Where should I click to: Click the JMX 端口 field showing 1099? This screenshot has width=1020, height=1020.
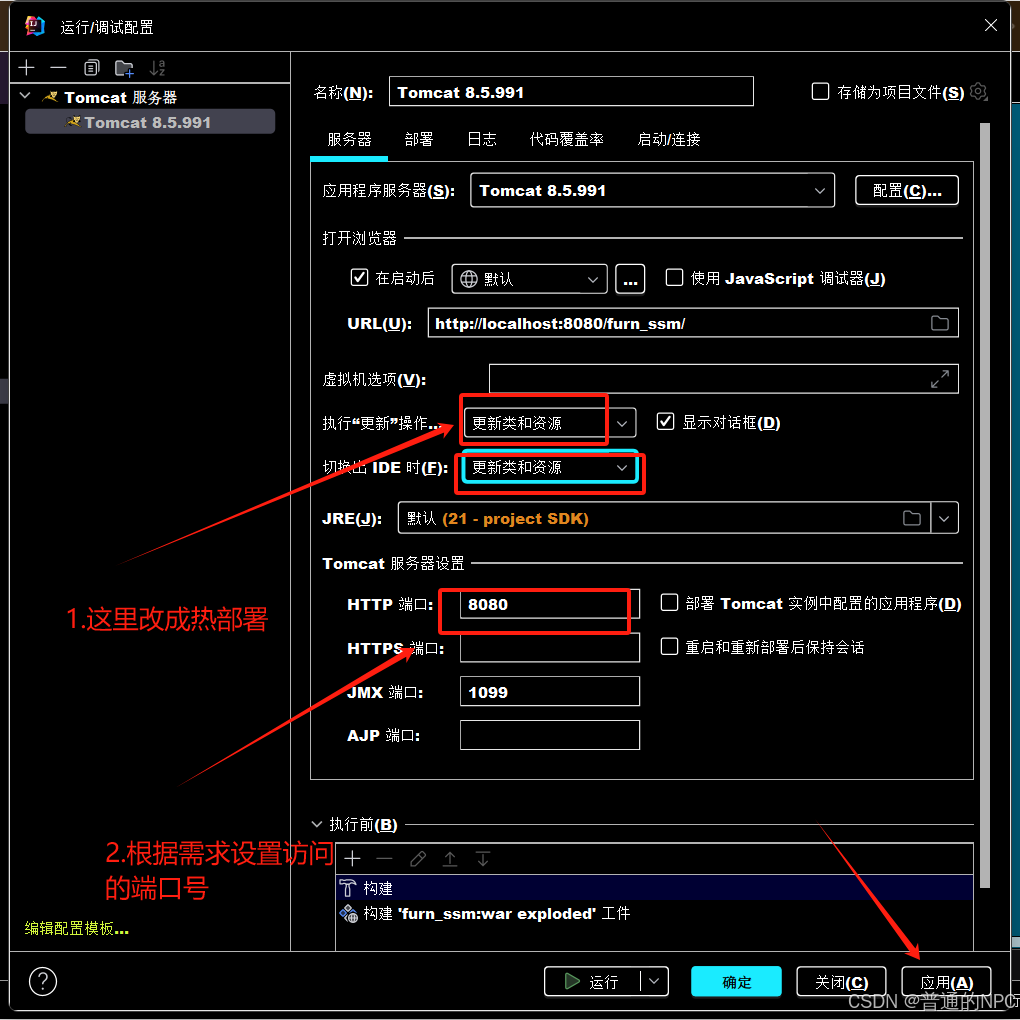(550, 691)
